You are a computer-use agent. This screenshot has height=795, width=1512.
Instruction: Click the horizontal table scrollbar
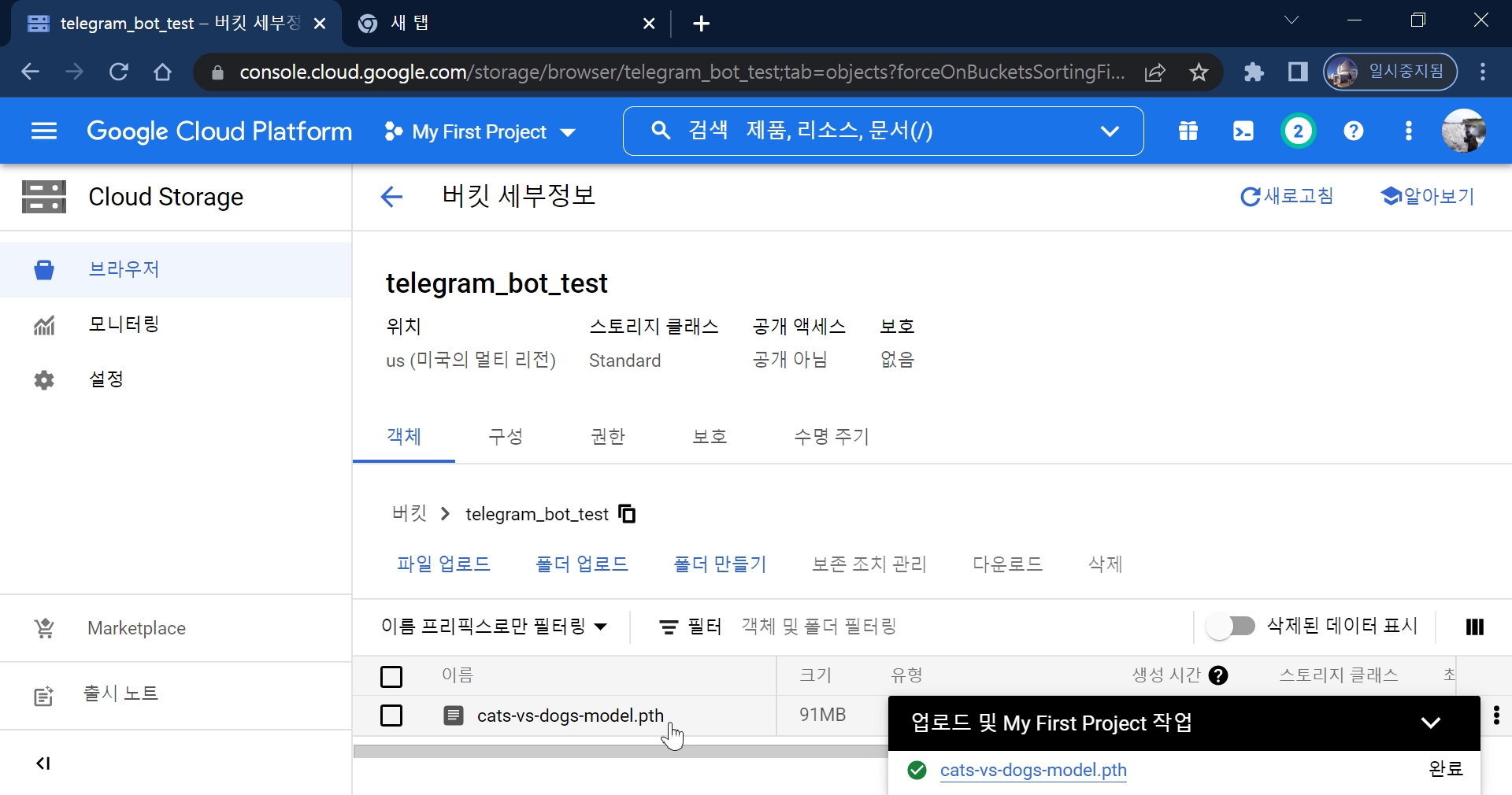[621, 752]
